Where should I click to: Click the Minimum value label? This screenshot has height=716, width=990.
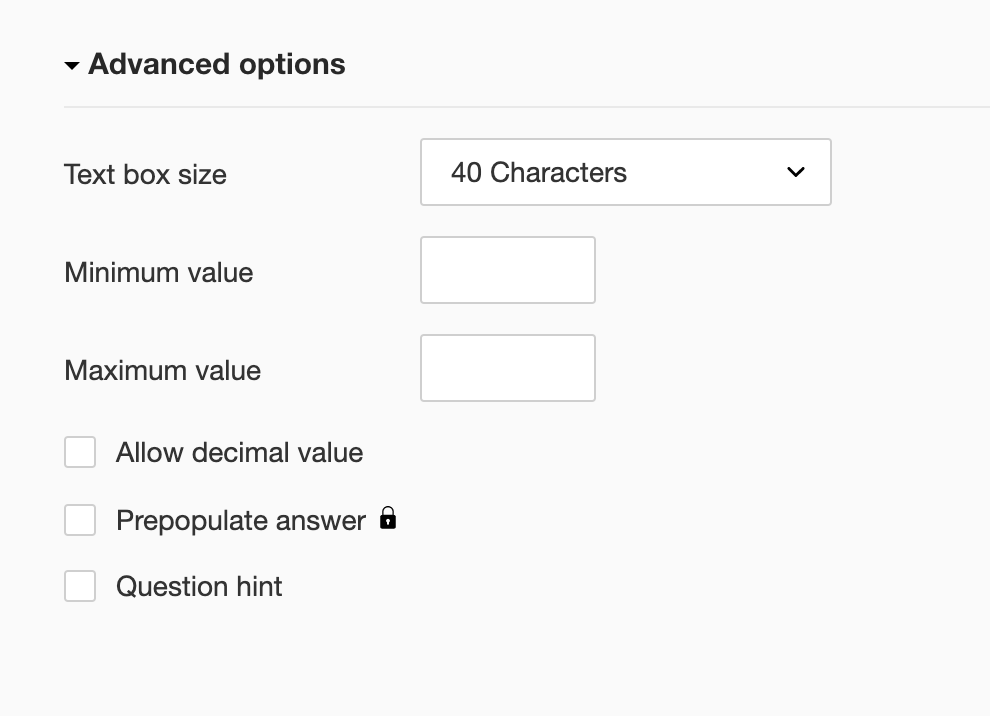point(158,272)
